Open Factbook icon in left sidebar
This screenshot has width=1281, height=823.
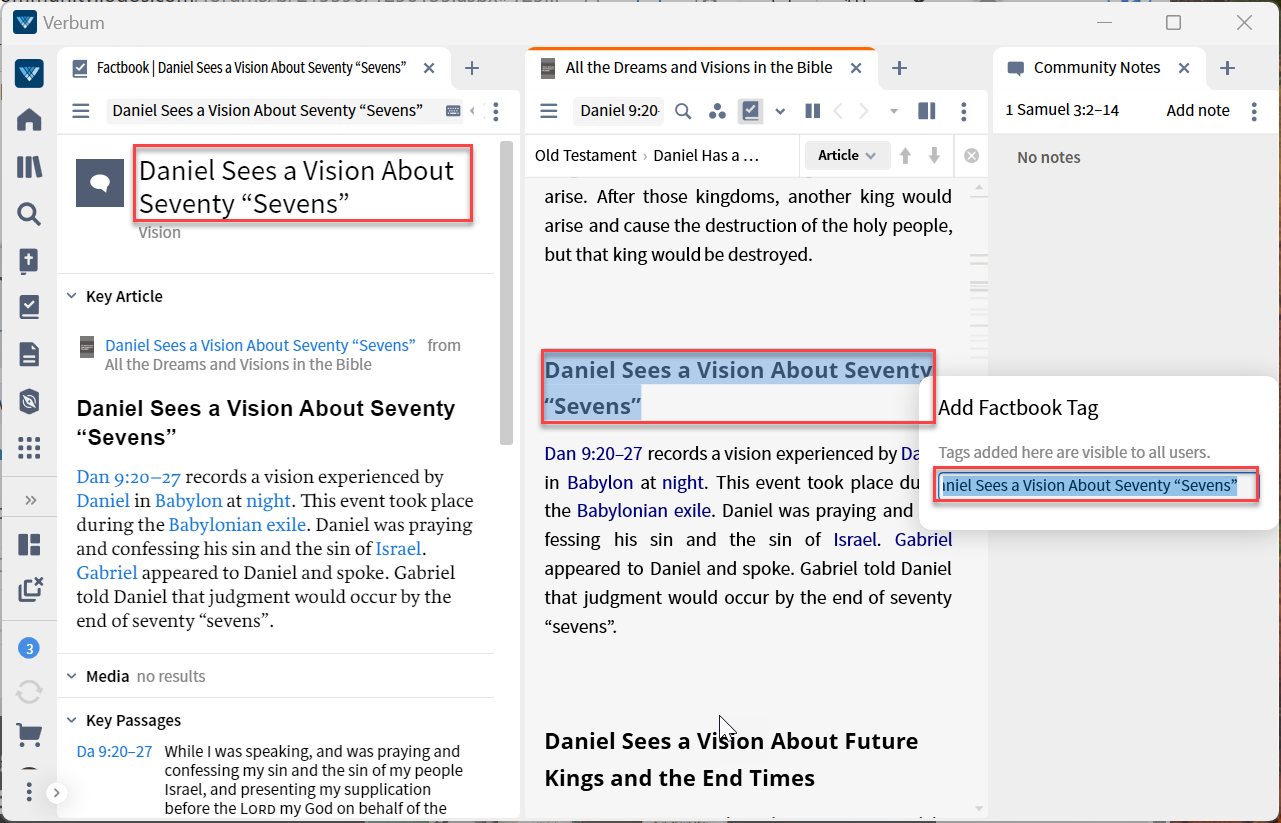(x=29, y=307)
